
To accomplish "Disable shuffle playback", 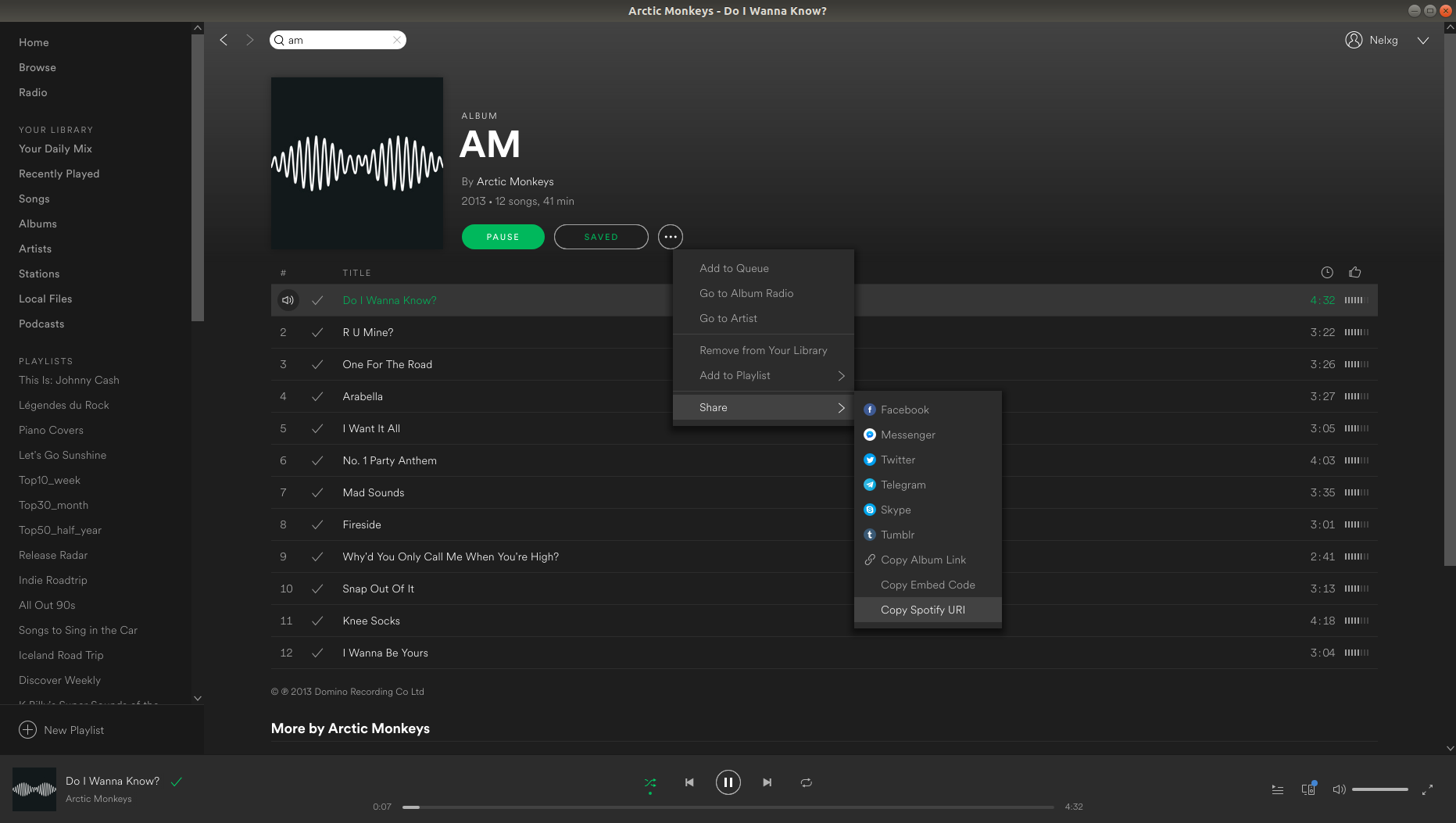I will [650, 782].
